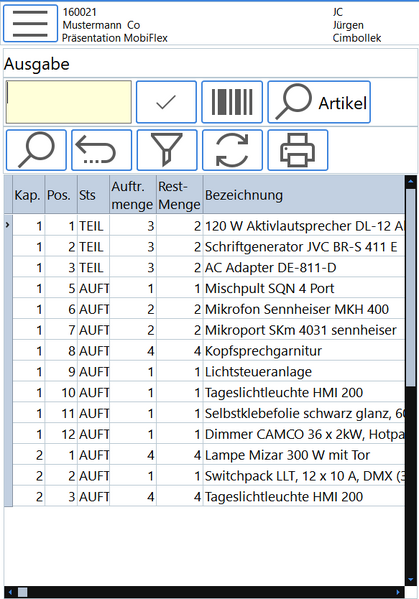Image resolution: width=419 pixels, height=599 pixels.
Task: Click the vertical scrollbar up arrow
Action: (411, 181)
